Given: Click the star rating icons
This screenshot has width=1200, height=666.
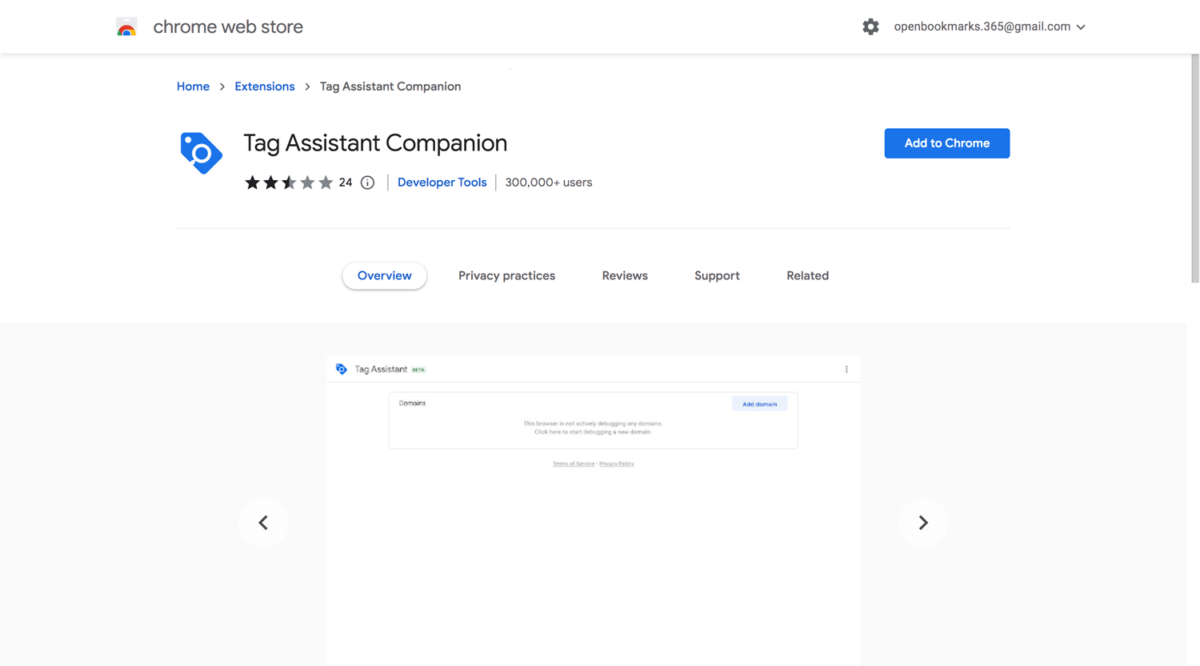Looking at the screenshot, I should (289, 183).
